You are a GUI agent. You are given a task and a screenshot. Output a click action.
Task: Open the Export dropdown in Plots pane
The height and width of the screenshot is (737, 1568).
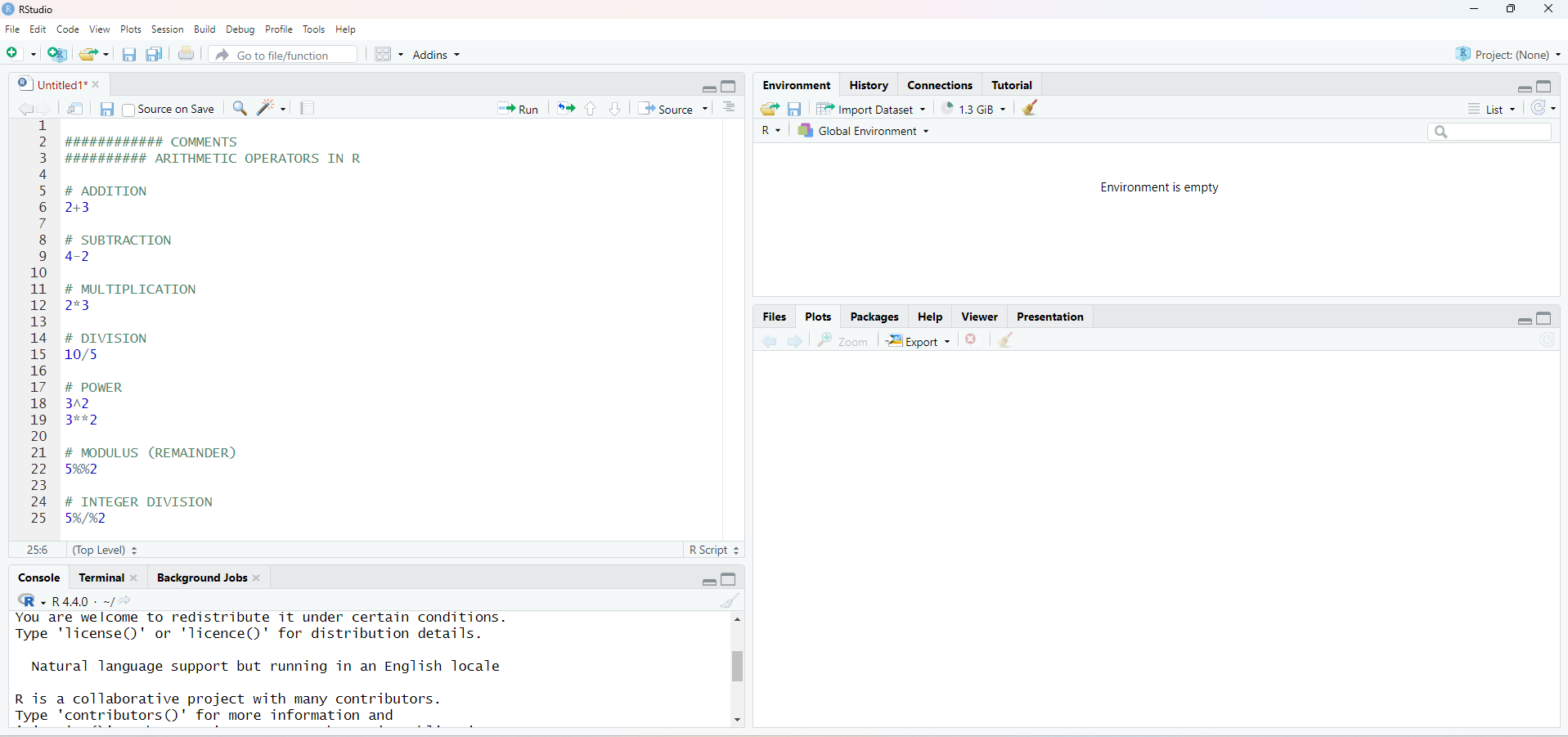(919, 341)
